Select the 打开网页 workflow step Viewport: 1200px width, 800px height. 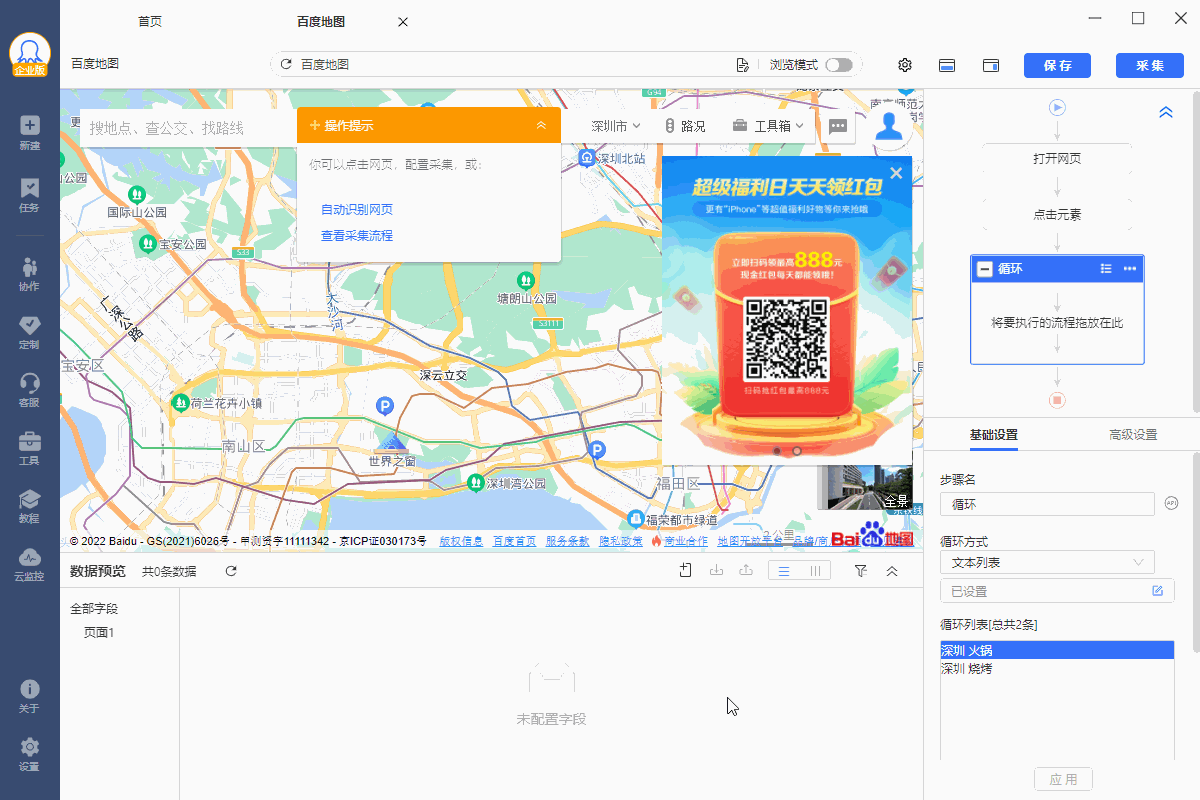tap(1057, 159)
